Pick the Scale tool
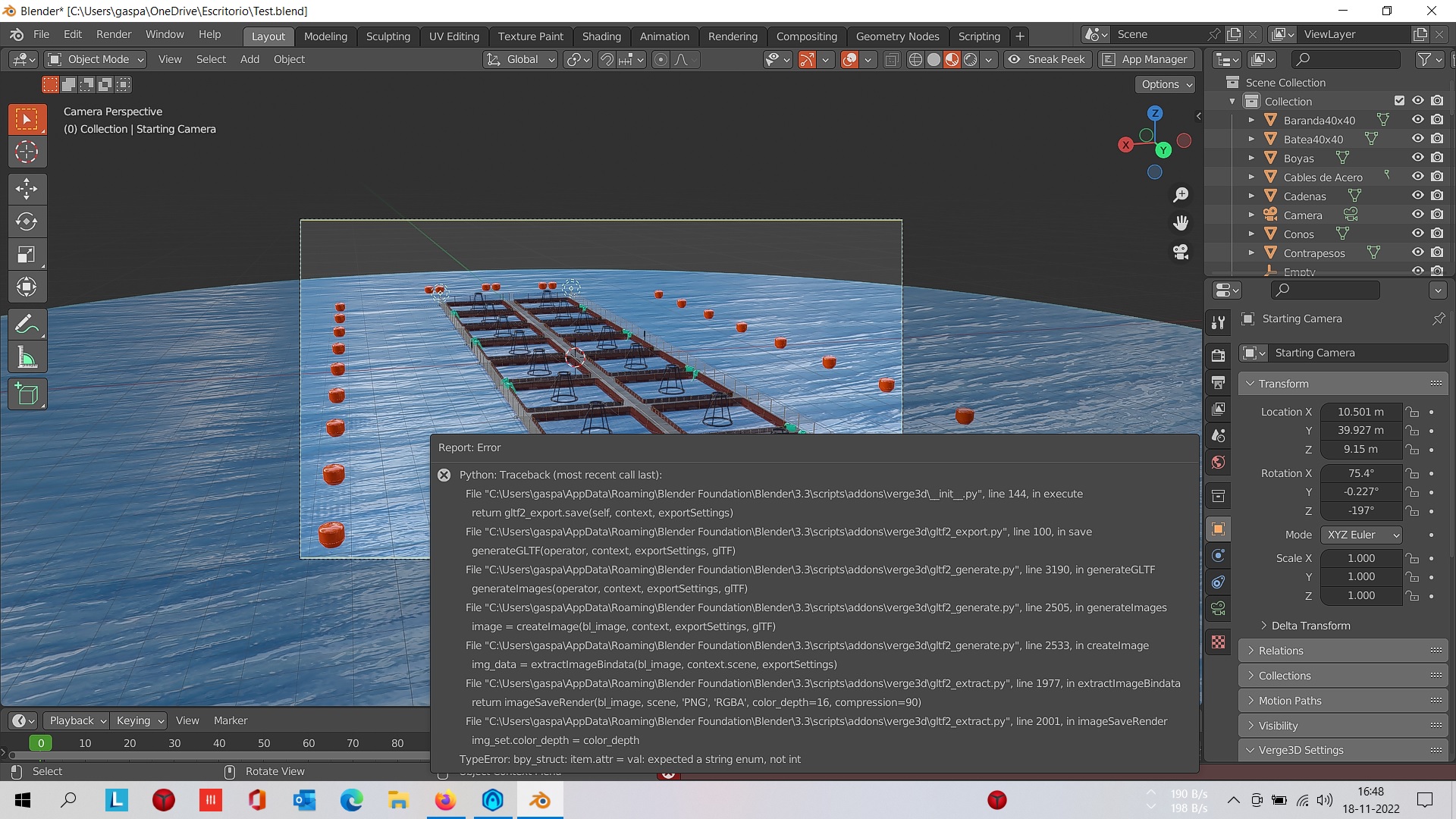This screenshot has height=819, width=1456. tap(27, 254)
